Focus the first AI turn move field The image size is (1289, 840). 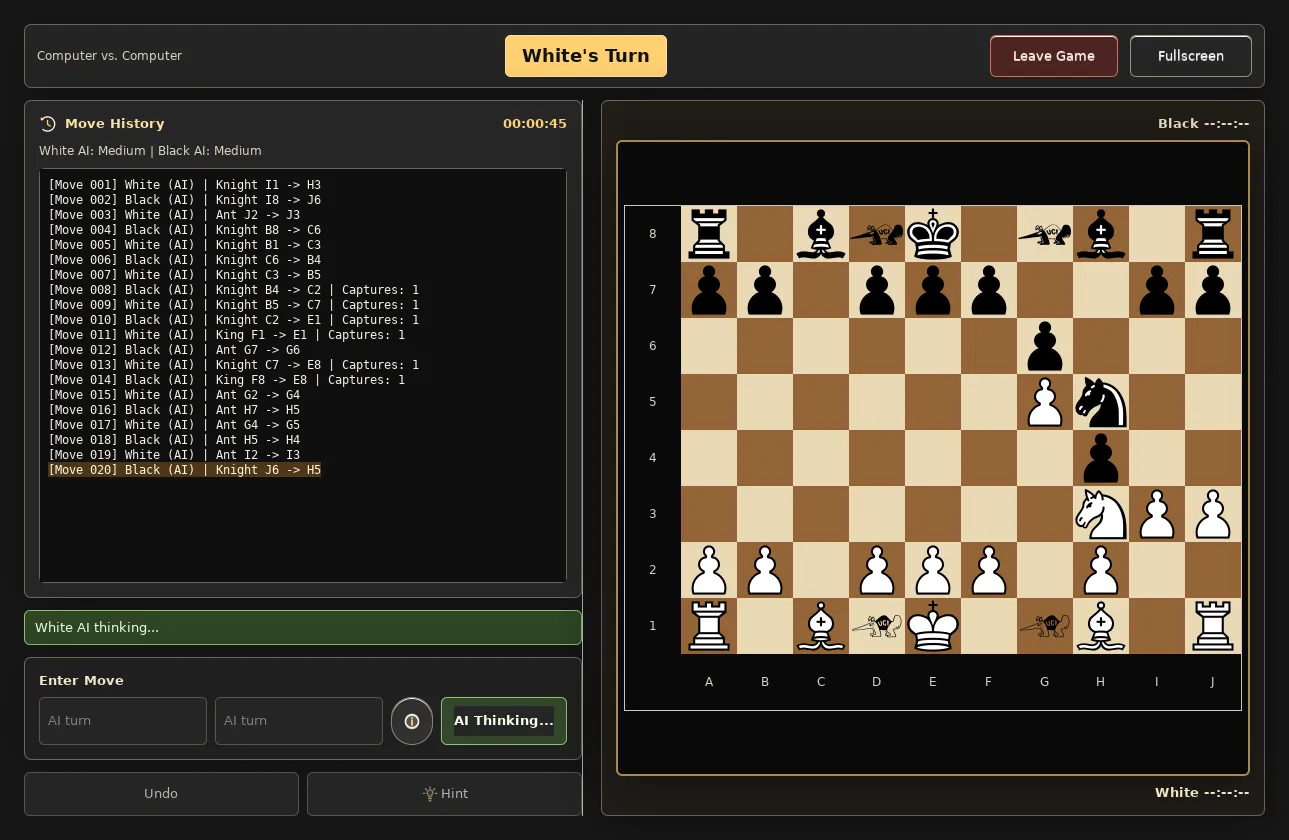(123, 721)
